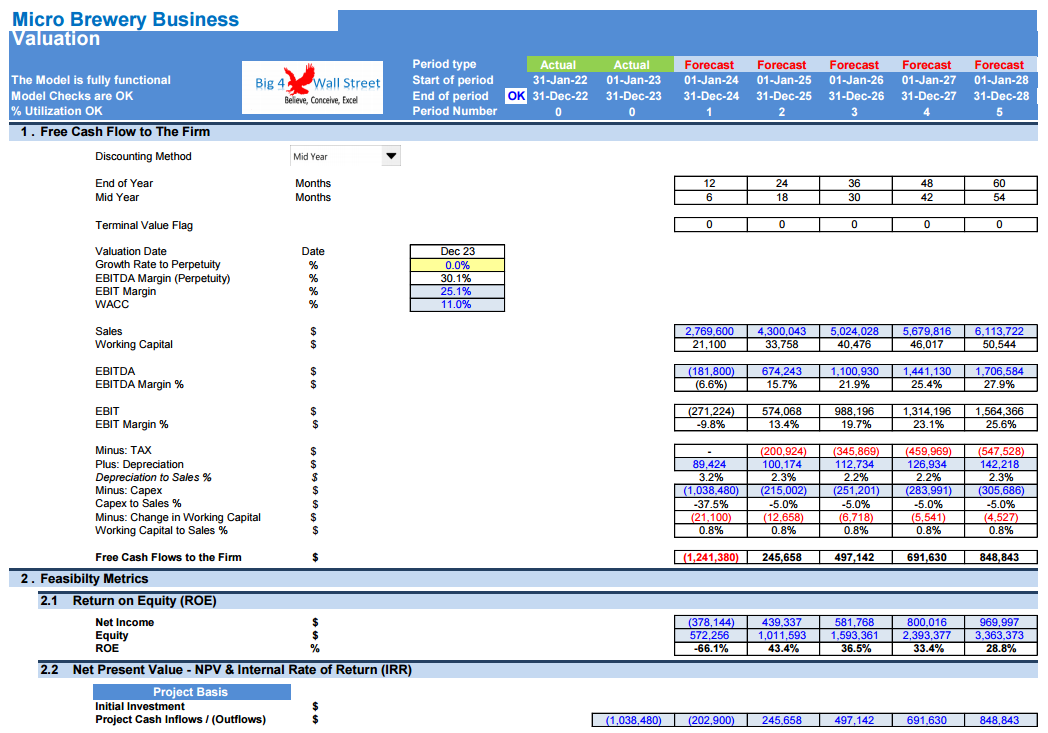
Task: Click end of period date 31-Dec-28
Action: (1001, 96)
